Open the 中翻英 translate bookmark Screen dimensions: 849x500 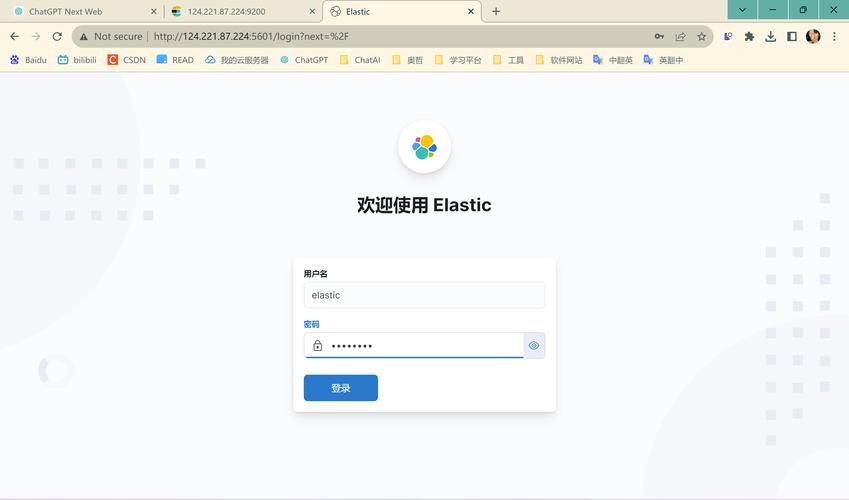point(612,60)
